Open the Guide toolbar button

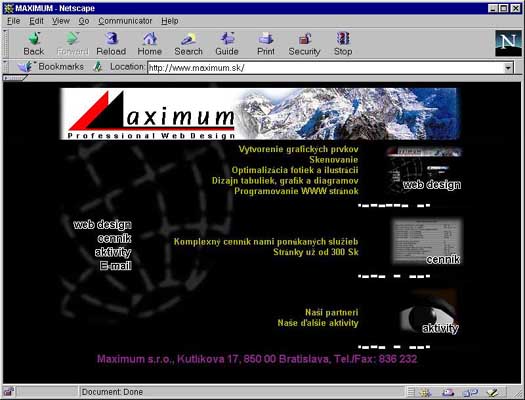(227, 44)
